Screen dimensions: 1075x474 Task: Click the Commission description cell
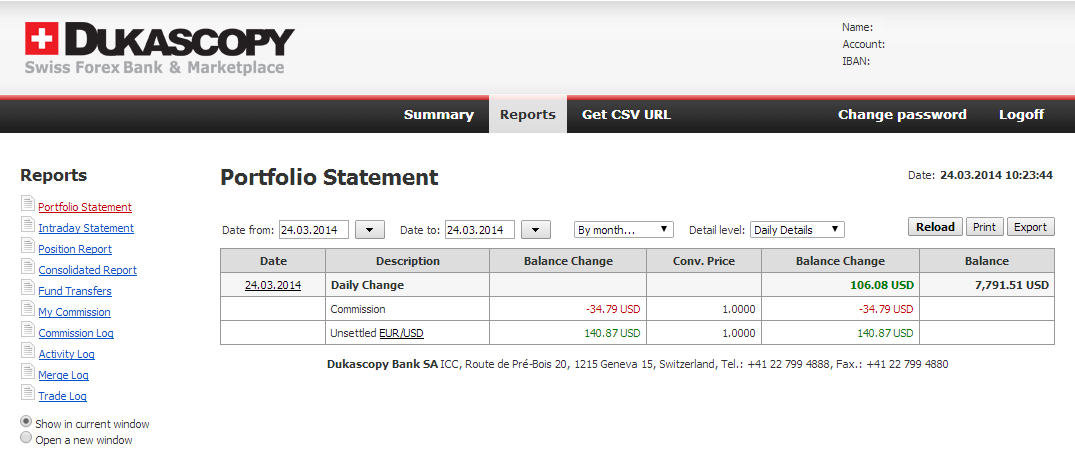pos(408,309)
